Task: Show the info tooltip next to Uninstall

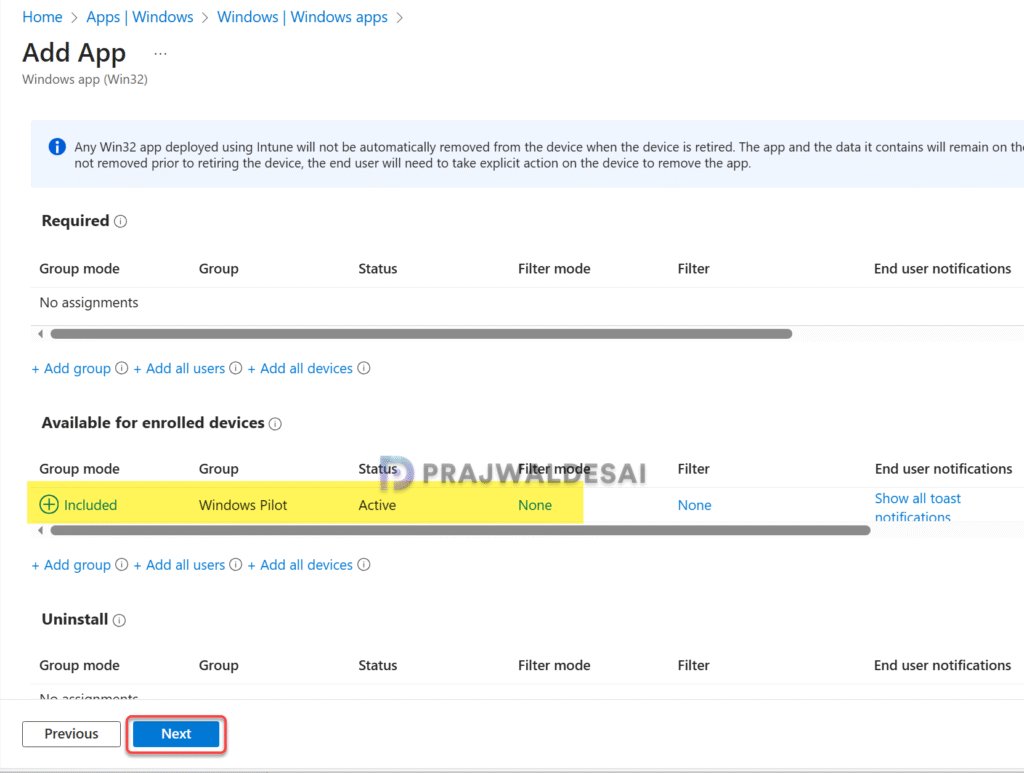Action: coord(119,620)
